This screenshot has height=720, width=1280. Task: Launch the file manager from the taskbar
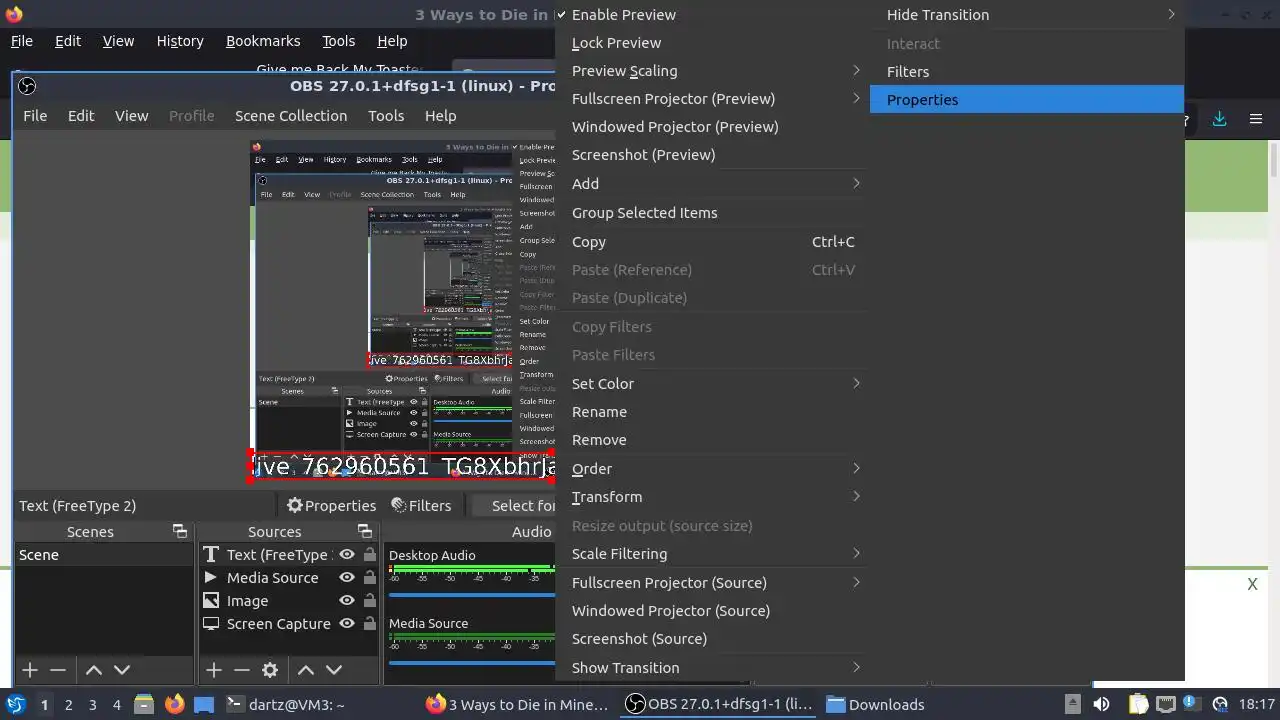[x=144, y=704]
